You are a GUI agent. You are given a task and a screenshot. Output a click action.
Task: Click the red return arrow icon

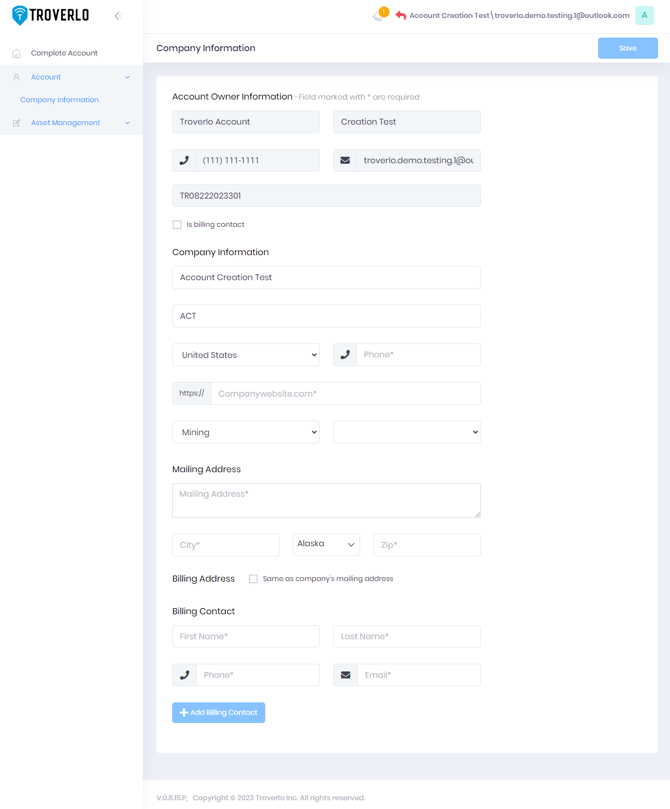pyautogui.click(x=401, y=15)
